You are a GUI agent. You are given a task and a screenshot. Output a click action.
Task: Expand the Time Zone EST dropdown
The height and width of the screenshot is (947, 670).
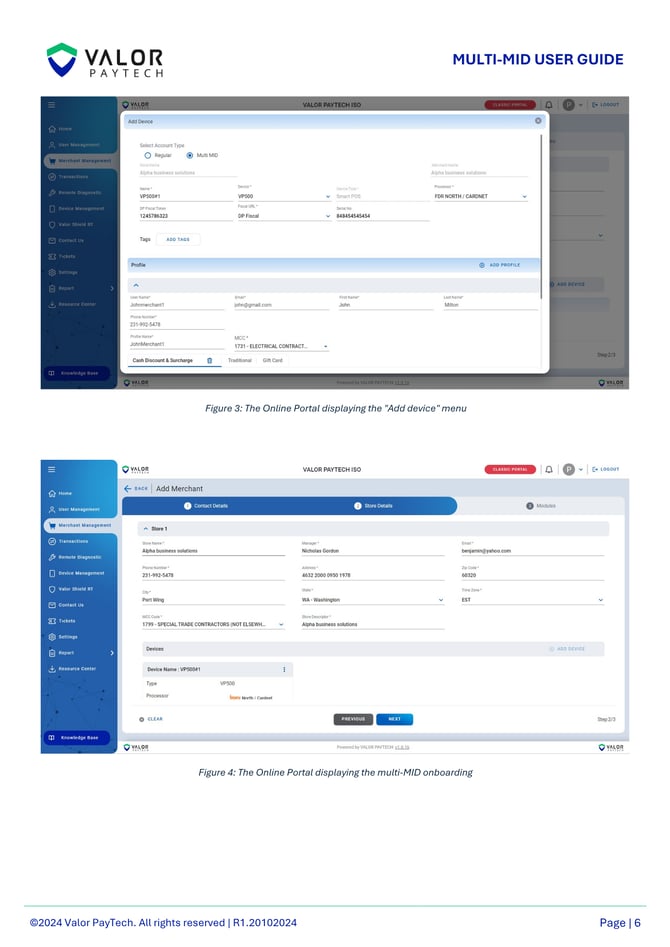(600, 600)
